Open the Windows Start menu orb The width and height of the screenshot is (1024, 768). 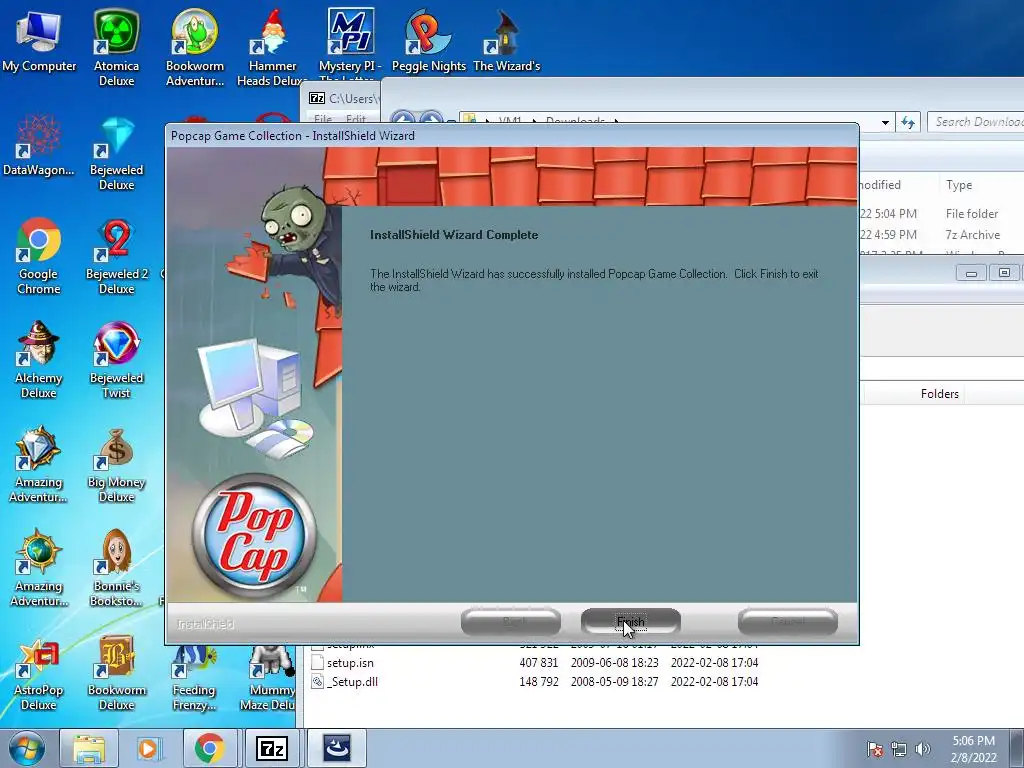(27, 748)
